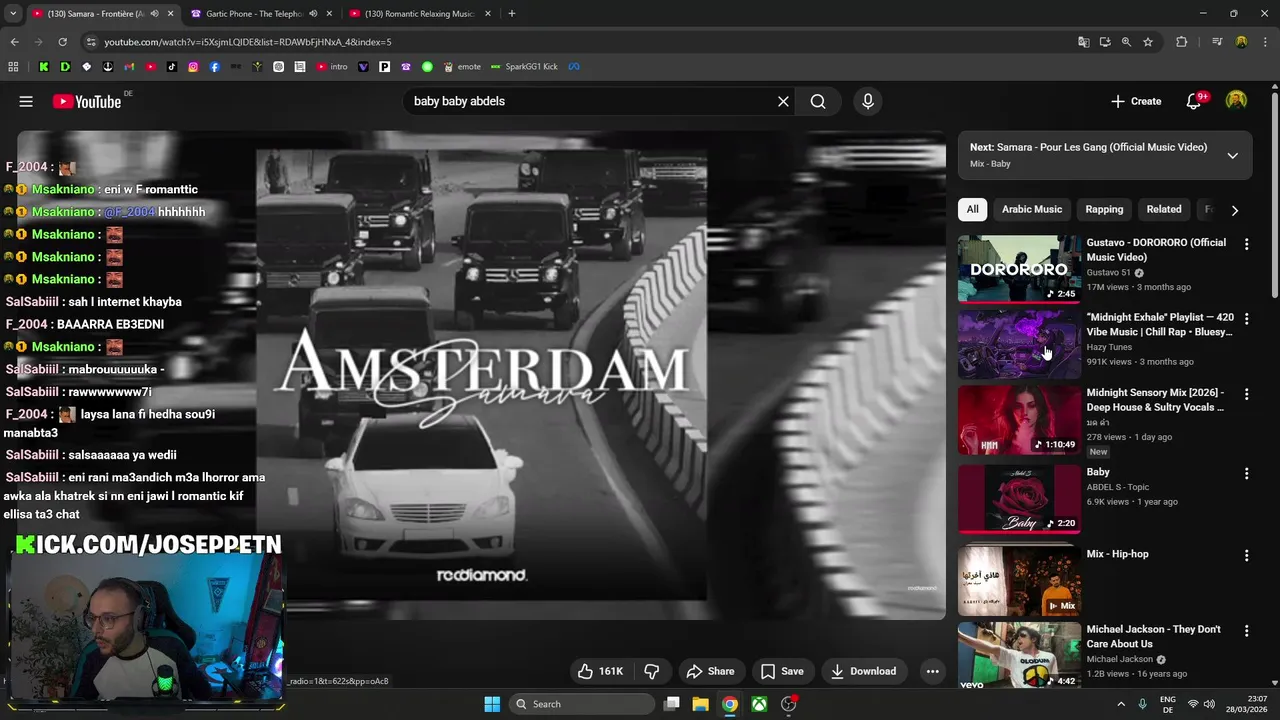Open the Kick bookmark K icon
The image size is (1280, 720).
[43, 67]
